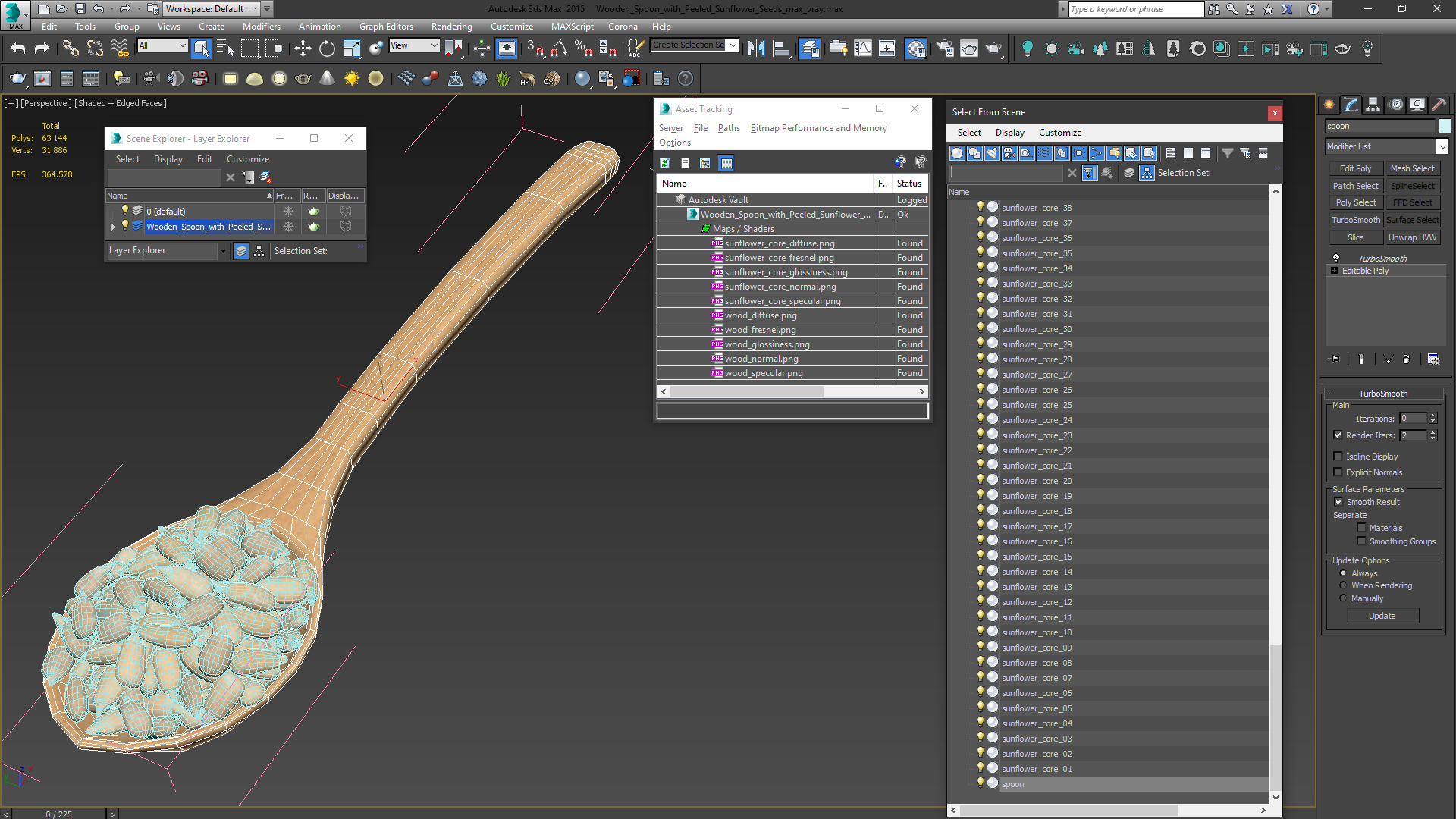Toggle the lightbulb visibility of sunflower_core_38
Viewport: 1456px width, 819px height.
980,206
